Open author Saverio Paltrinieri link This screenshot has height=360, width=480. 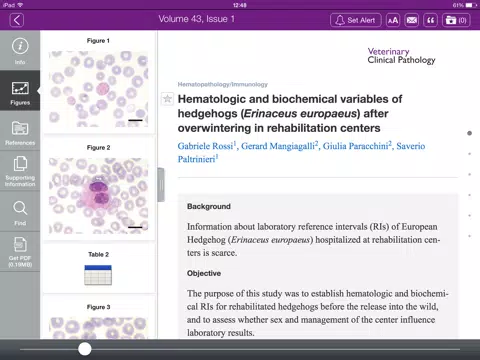301,153
